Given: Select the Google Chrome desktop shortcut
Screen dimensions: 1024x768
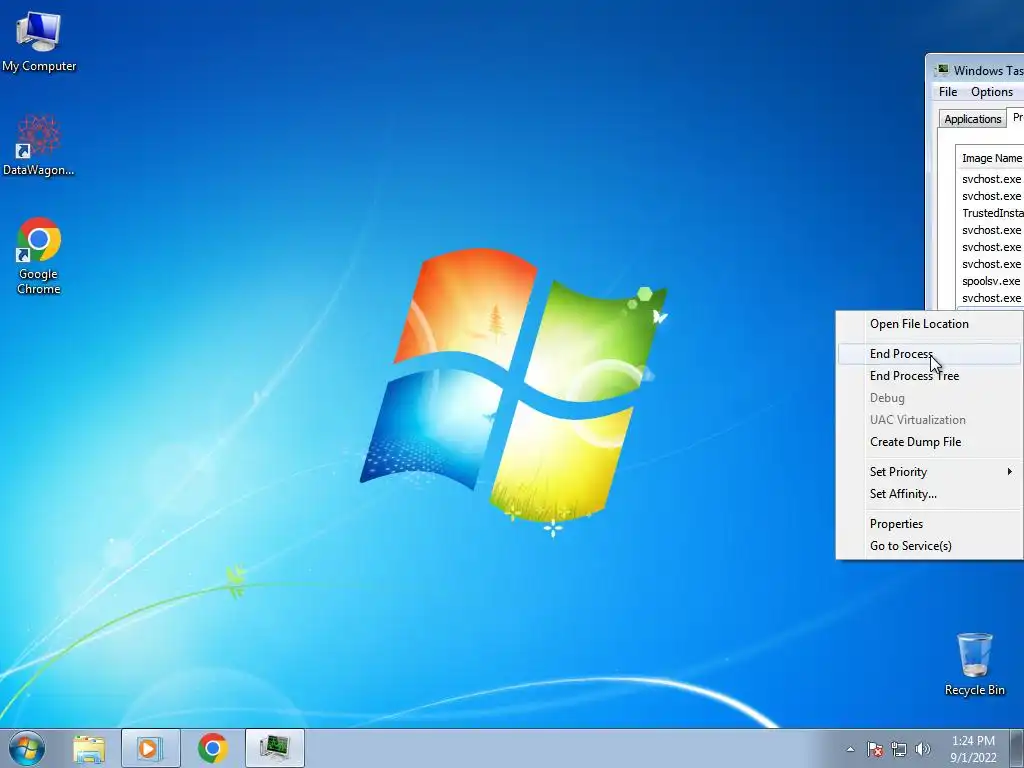Looking at the screenshot, I should click(x=39, y=256).
